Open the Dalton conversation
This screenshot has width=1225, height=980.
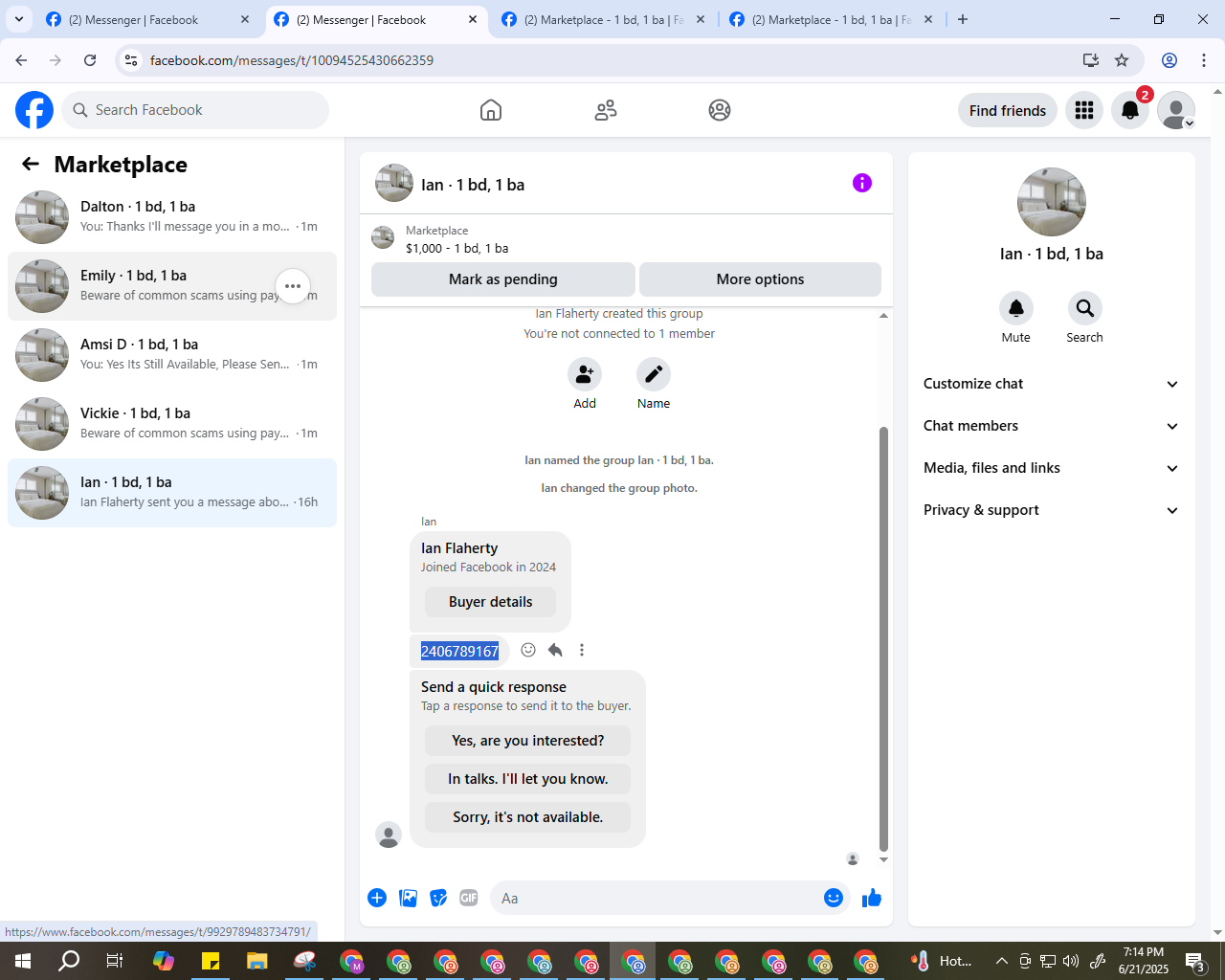[172, 217]
